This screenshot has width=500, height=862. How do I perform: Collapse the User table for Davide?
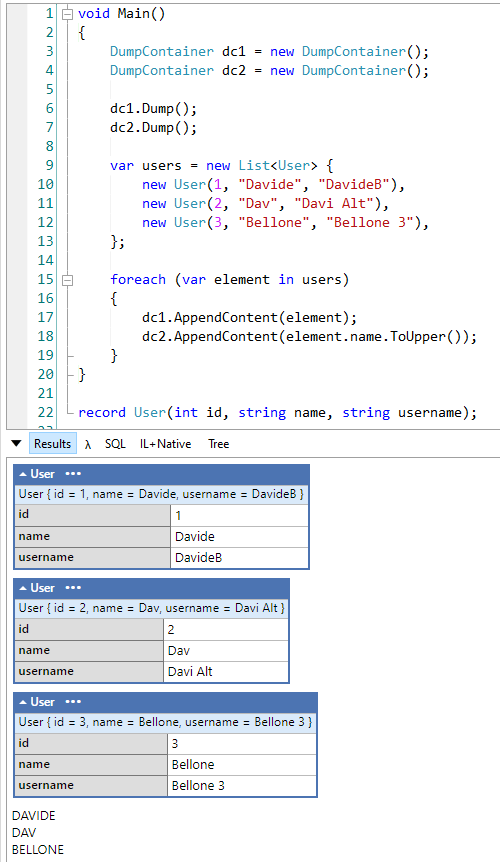[x=24, y=474]
